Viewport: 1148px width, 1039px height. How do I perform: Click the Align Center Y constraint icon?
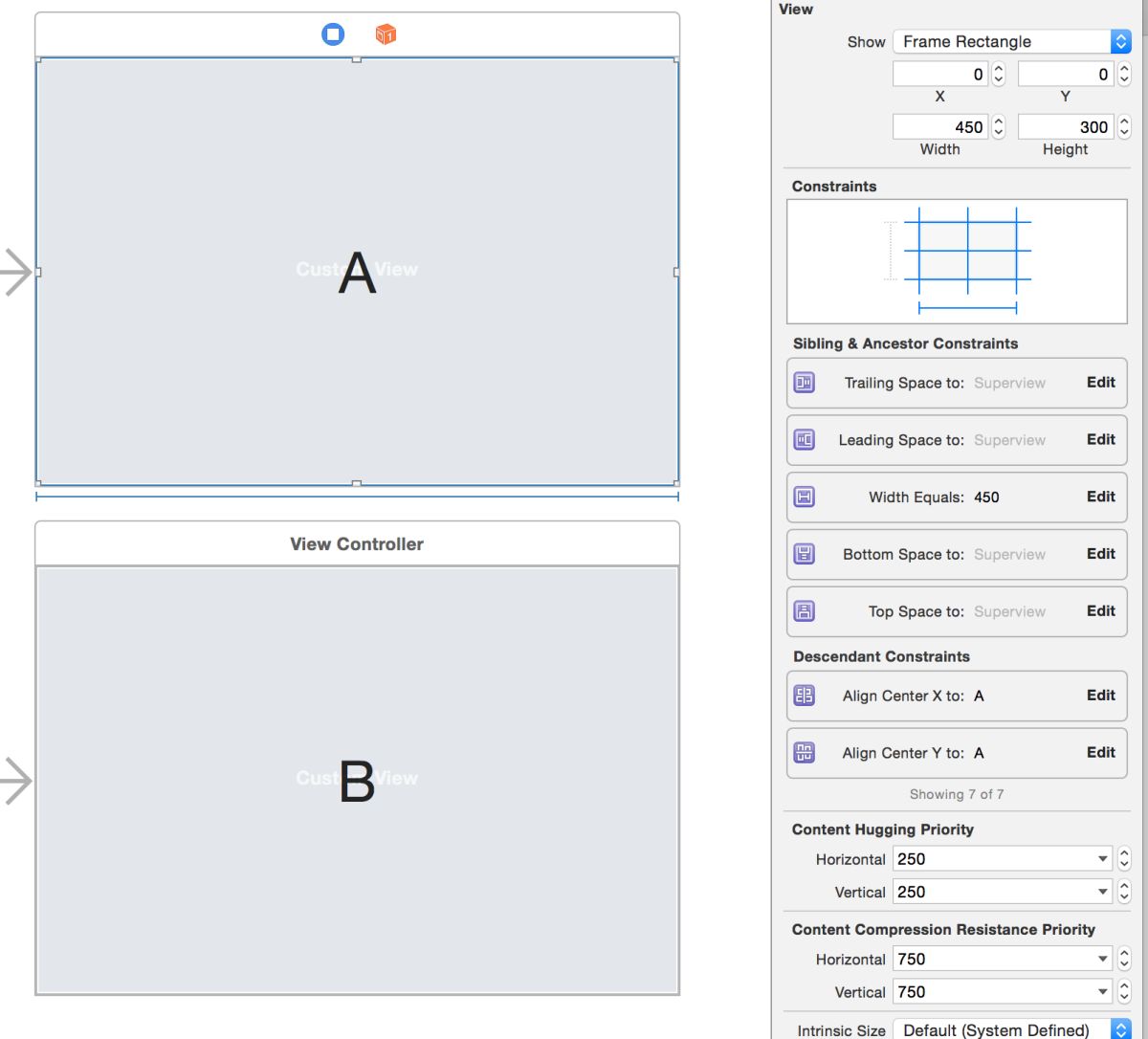click(x=805, y=753)
